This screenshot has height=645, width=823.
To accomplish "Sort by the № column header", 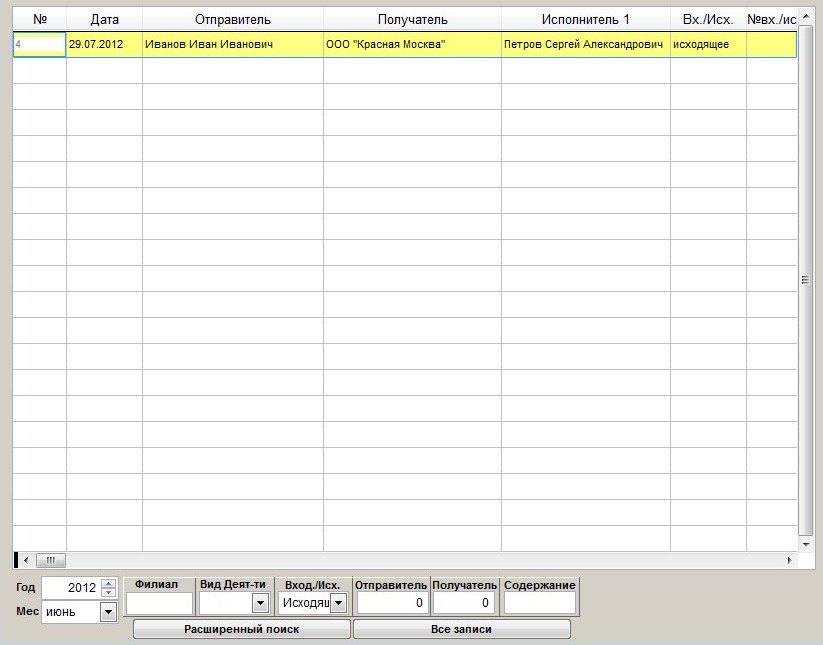I will [x=40, y=19].
